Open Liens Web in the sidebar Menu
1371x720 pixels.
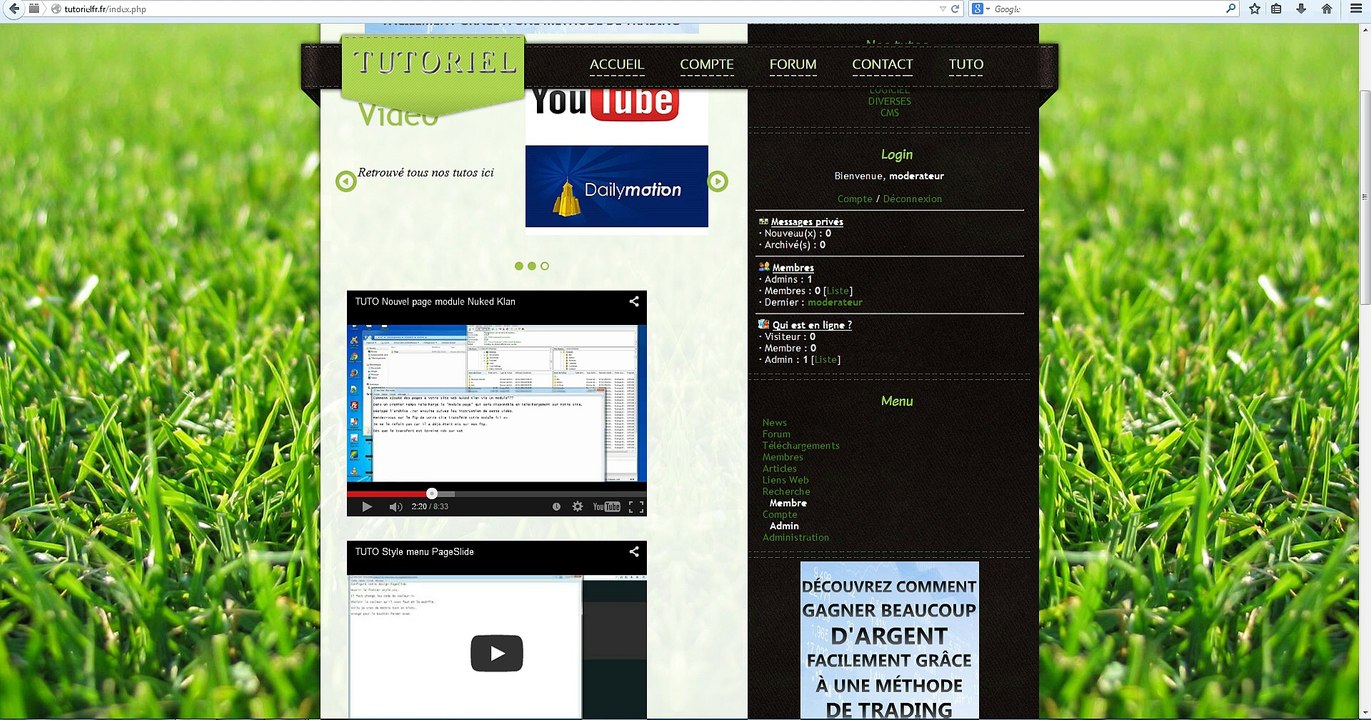(786, 480)
